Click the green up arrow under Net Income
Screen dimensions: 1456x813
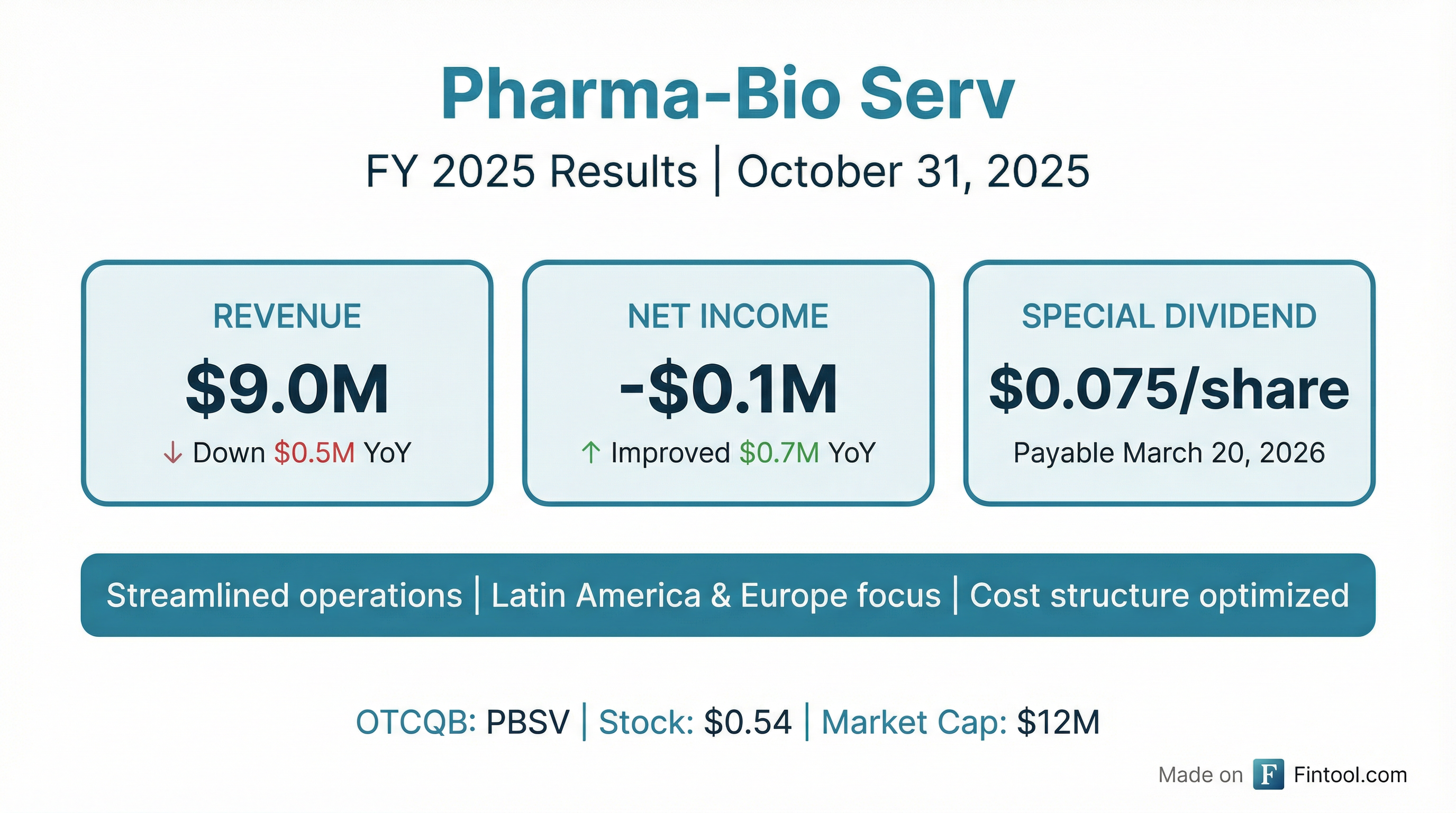pos(590,453)
